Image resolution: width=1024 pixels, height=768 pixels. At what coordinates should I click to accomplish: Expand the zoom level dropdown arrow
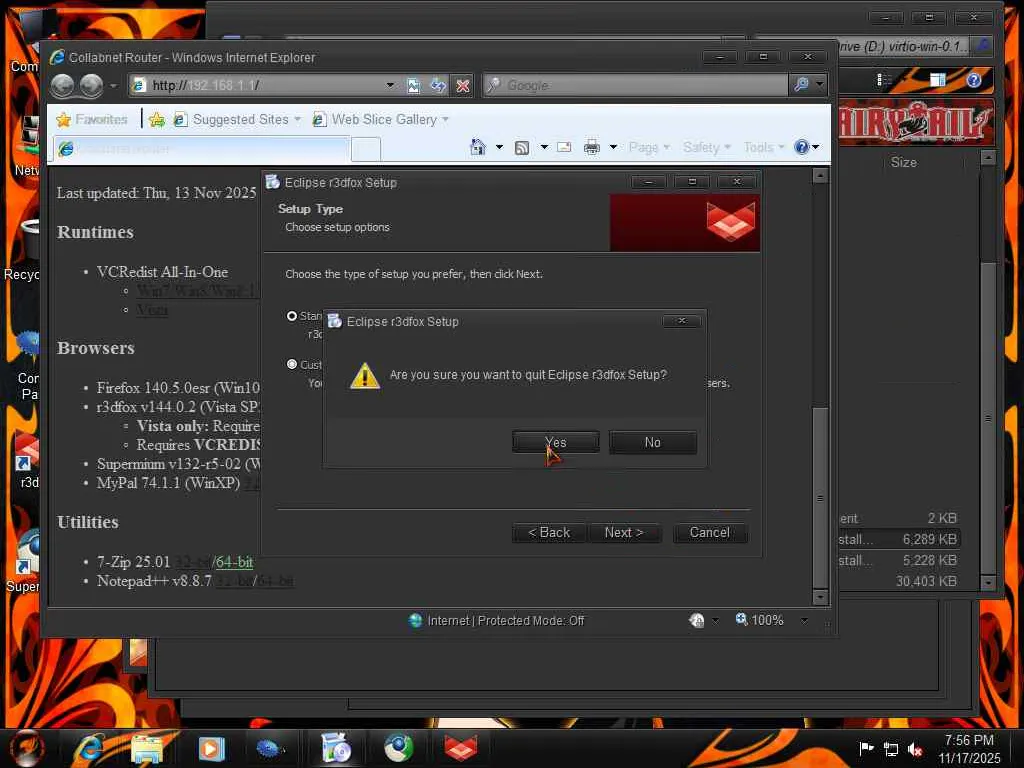[804, 620]
